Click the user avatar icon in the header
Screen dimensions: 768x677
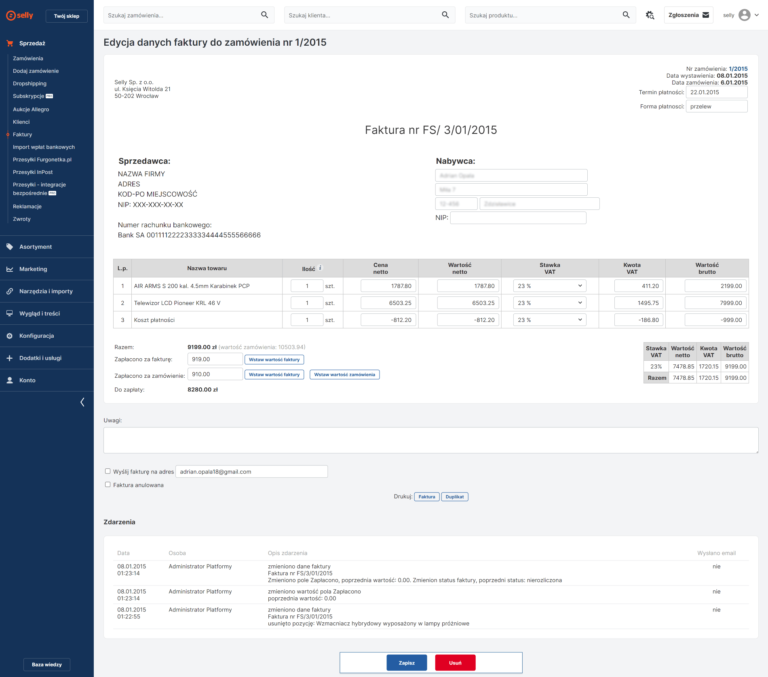744,16
